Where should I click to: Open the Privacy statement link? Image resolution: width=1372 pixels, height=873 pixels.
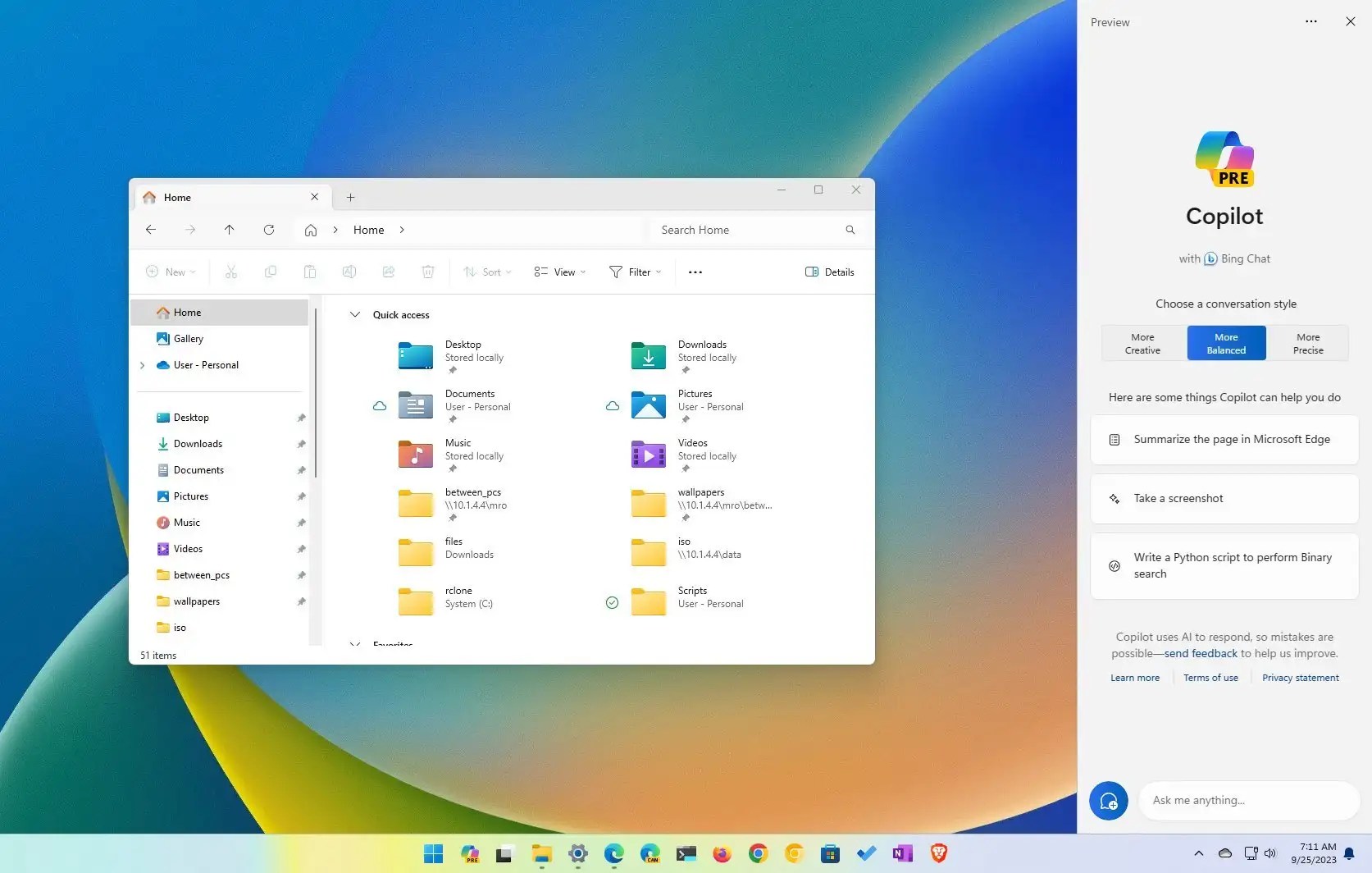click(x=1301, y=678)
